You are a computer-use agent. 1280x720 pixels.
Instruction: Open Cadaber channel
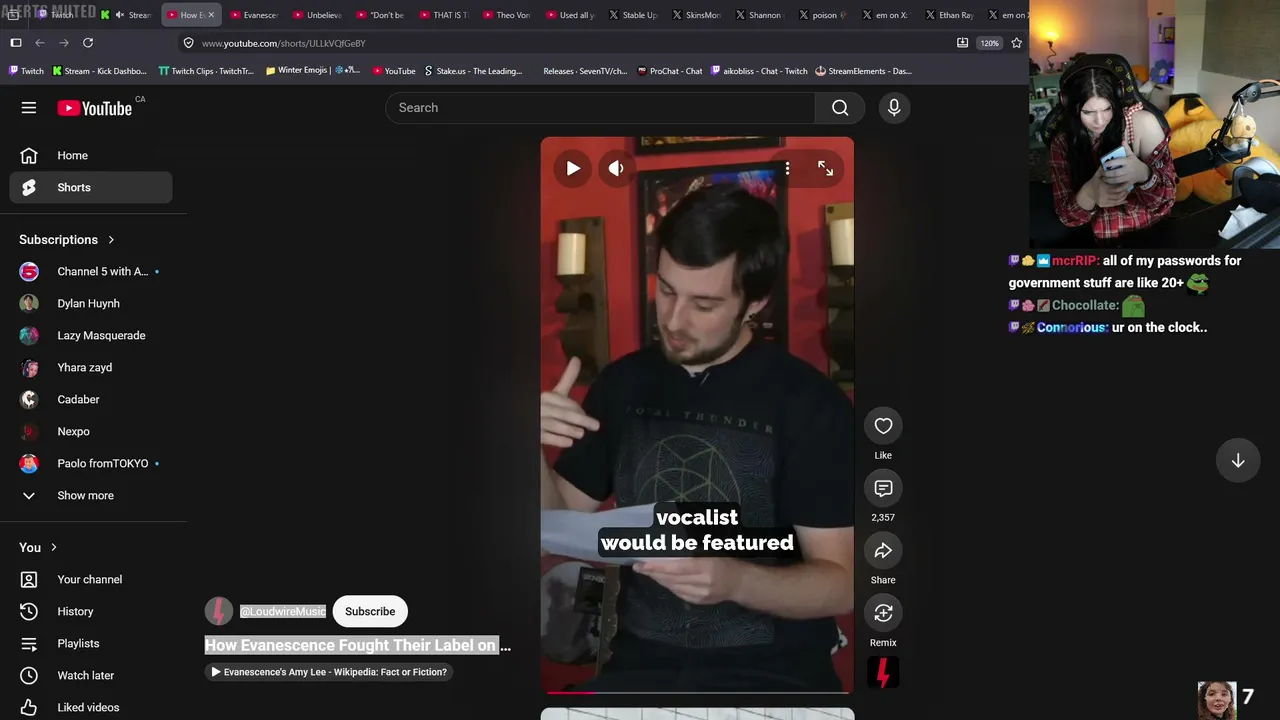coord(91,400)
